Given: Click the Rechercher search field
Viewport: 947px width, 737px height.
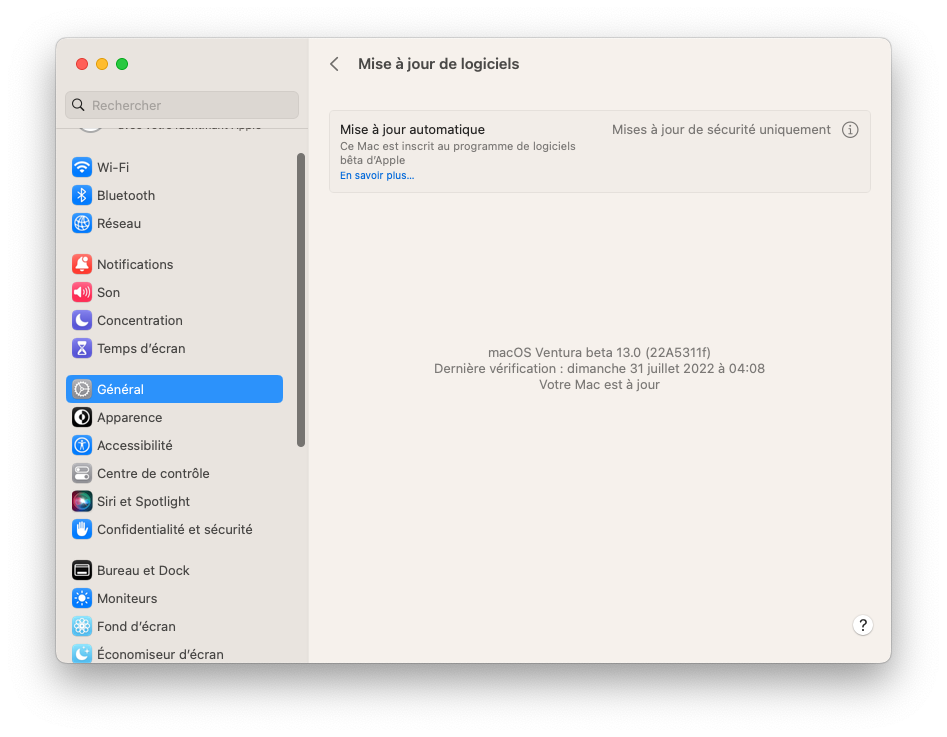Looking at the screenshot, I should pyautogui.click(x=182, y=105).
